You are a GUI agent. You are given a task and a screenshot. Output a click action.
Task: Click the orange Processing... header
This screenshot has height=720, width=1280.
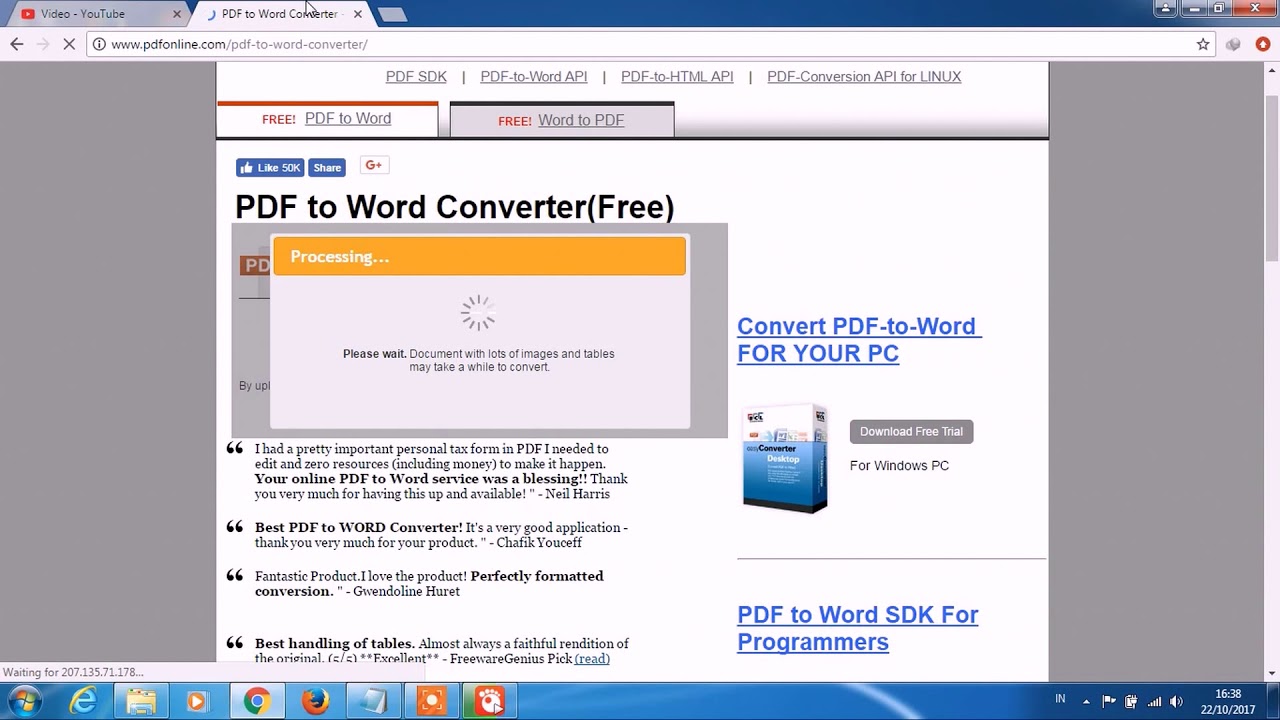[x=479, y=256]
